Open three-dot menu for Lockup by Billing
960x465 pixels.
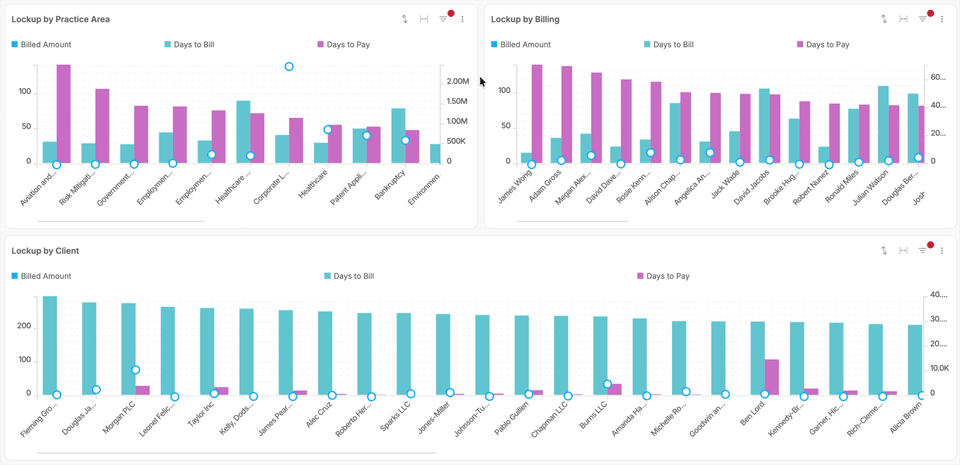(x=942, y=19)
